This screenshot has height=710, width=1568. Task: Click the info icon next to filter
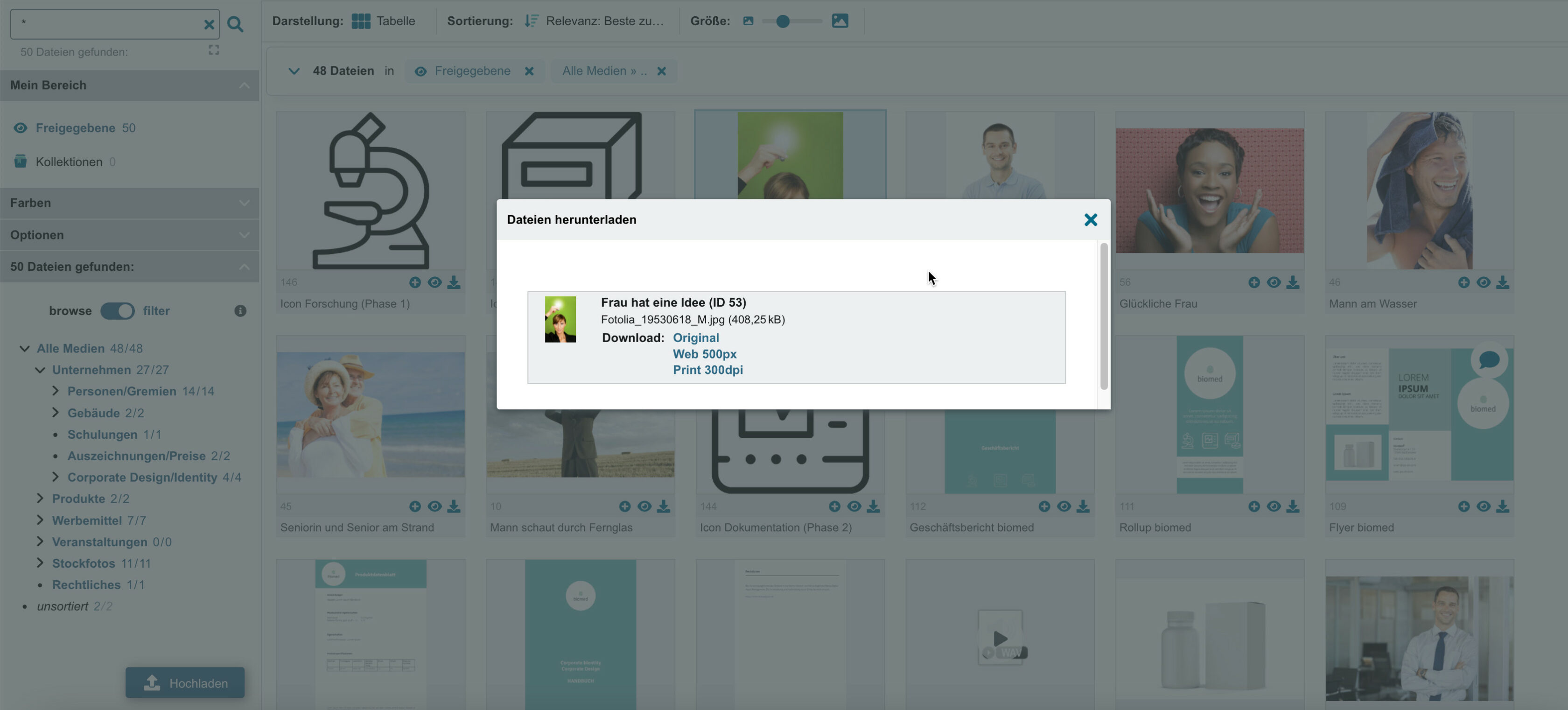tap(240, 311)
